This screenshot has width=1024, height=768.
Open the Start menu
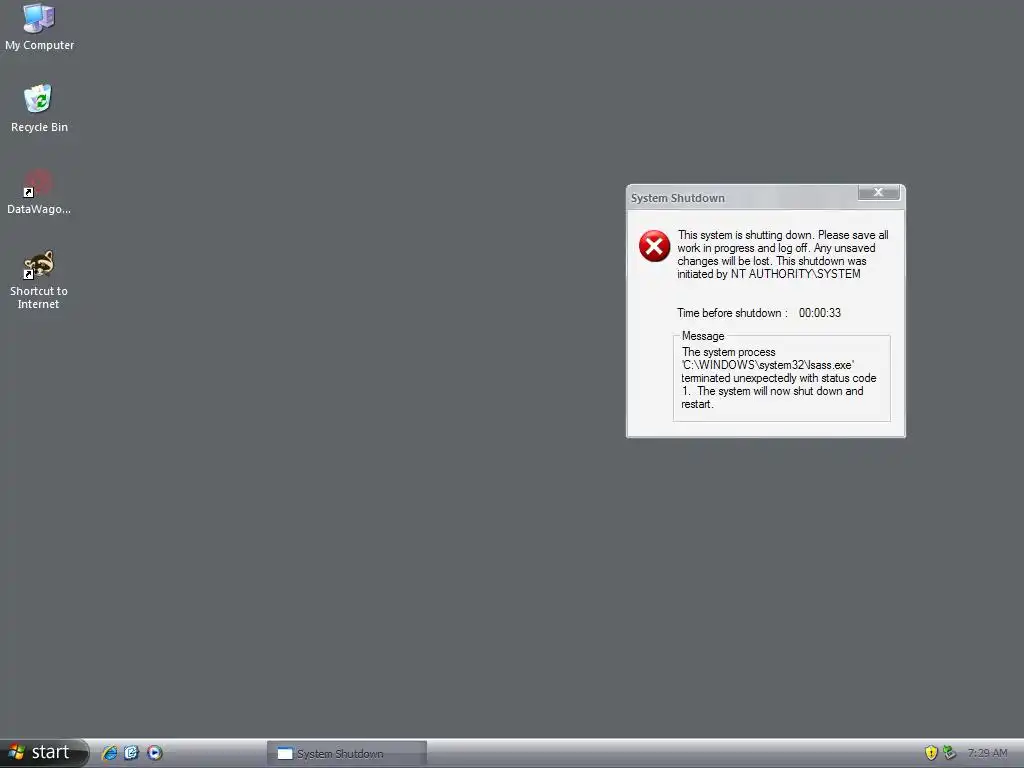(44, 753)
